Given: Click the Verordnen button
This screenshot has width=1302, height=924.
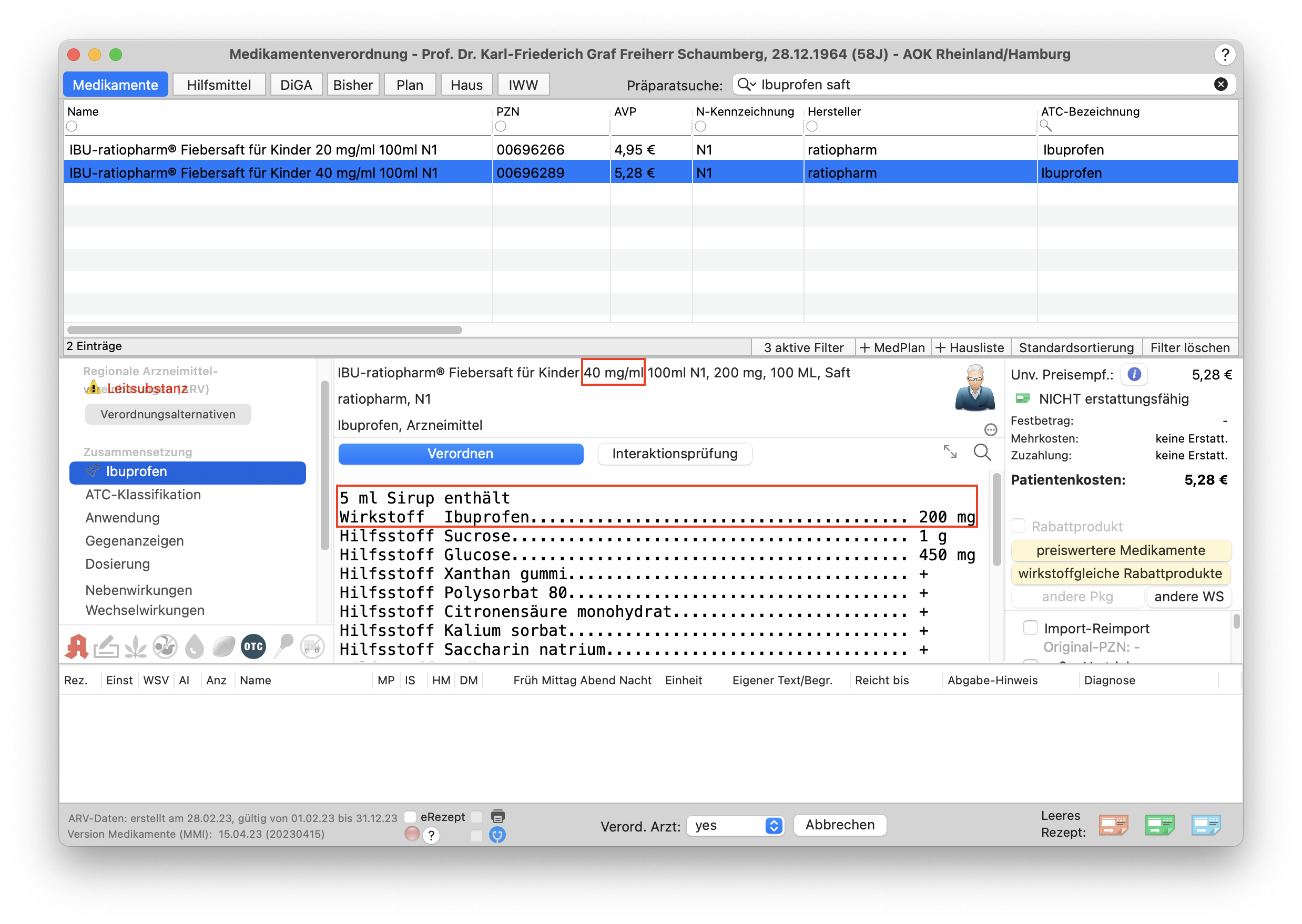Looking at the screenshot, I should (x=461, y=454).
